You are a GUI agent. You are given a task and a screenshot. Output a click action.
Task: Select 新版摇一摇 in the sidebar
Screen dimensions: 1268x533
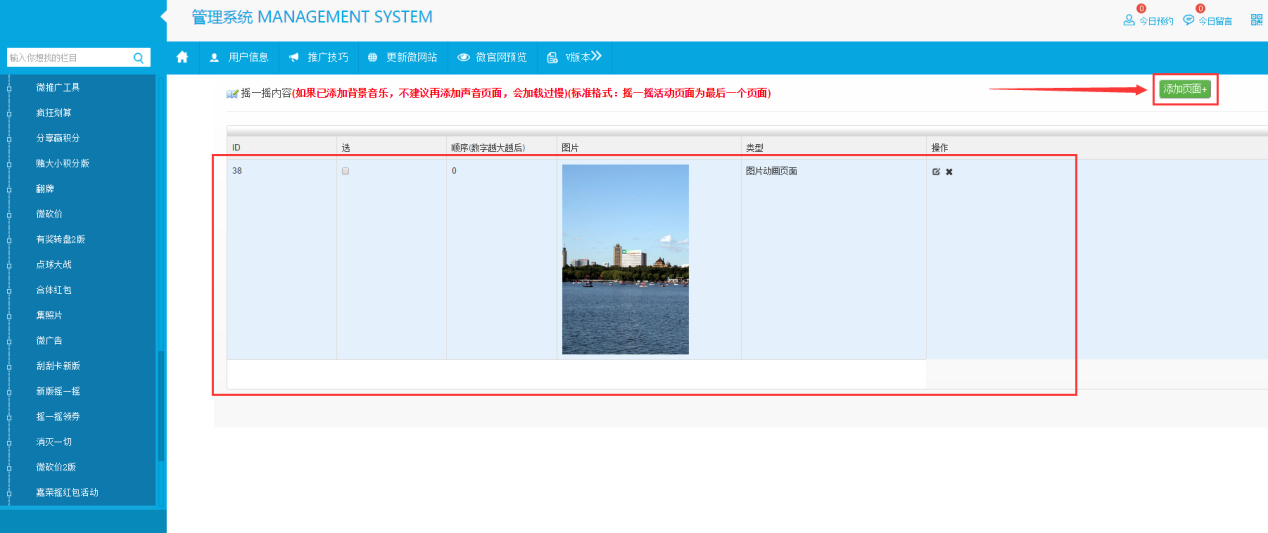pyautogui.click(x=58, y=391)
